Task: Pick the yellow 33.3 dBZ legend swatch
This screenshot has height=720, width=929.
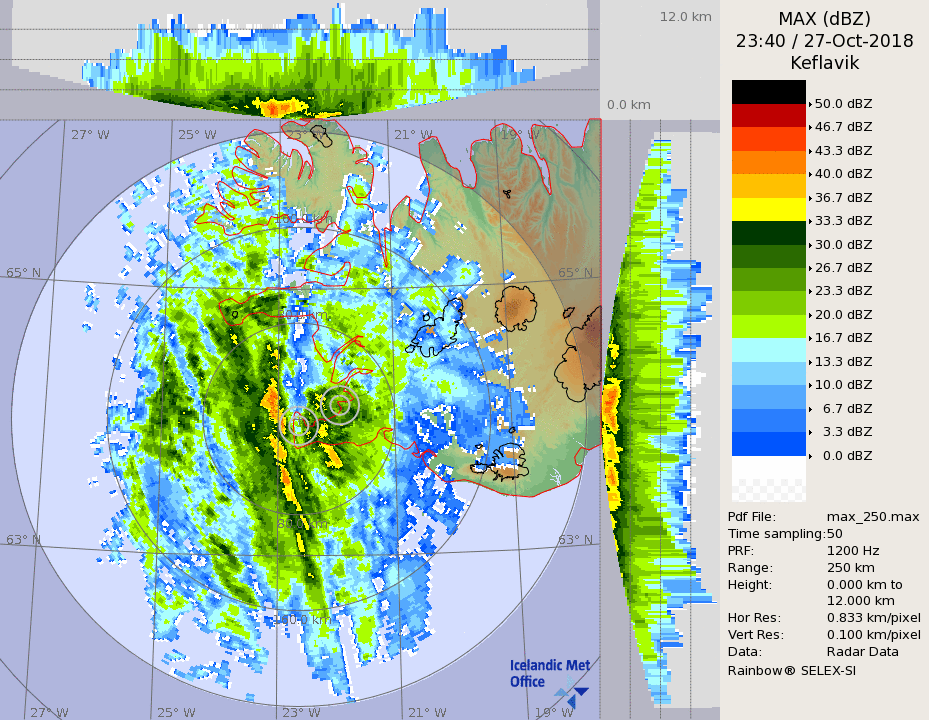Action: pos(768,209)
